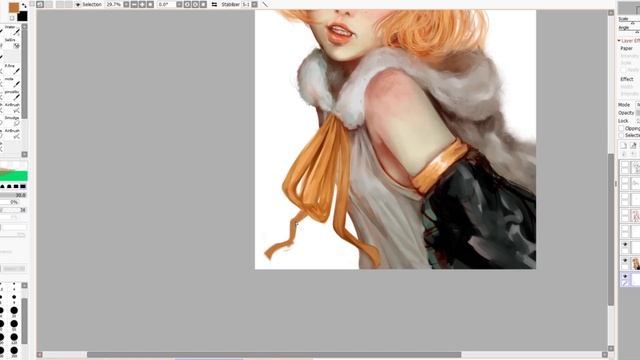Adjust the brush density slider at 38
This screenshot has width=640, height=360.
tap(13, 210)
